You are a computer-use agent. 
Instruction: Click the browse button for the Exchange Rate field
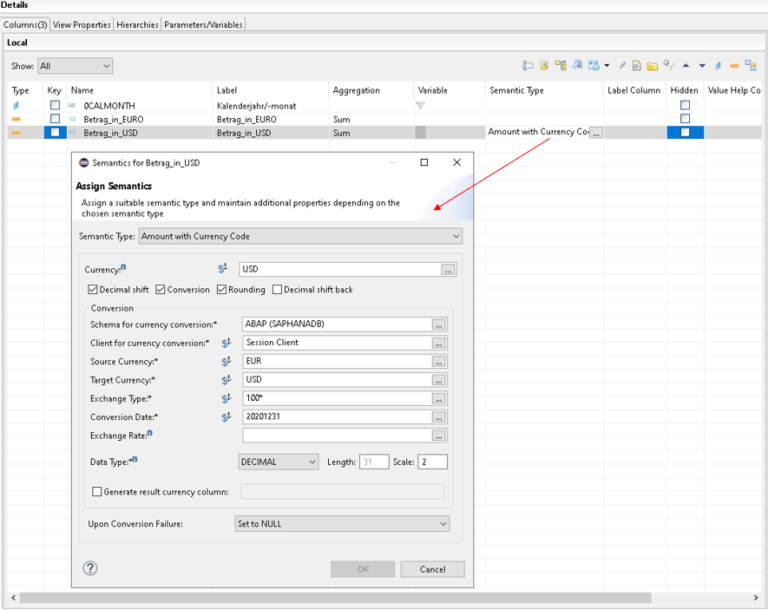tap(438, 436)
